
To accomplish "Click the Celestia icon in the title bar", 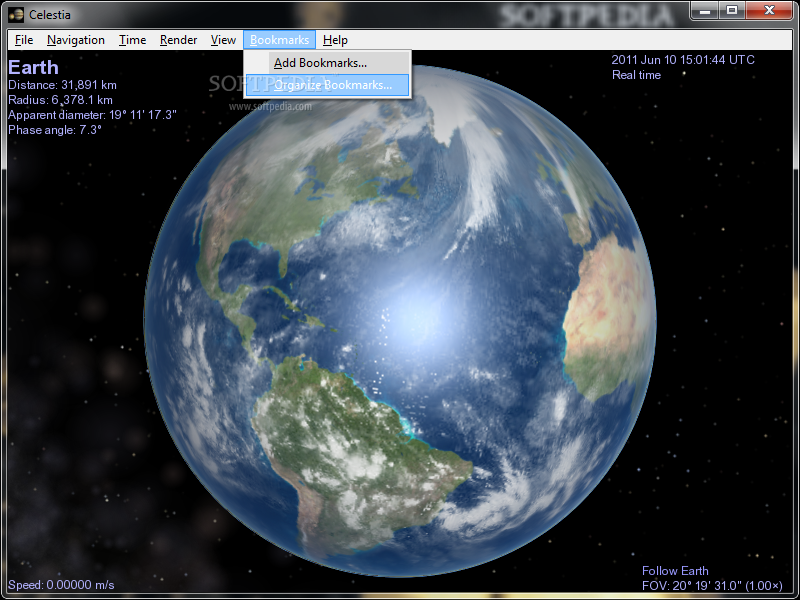I will (x=16, y=14).
